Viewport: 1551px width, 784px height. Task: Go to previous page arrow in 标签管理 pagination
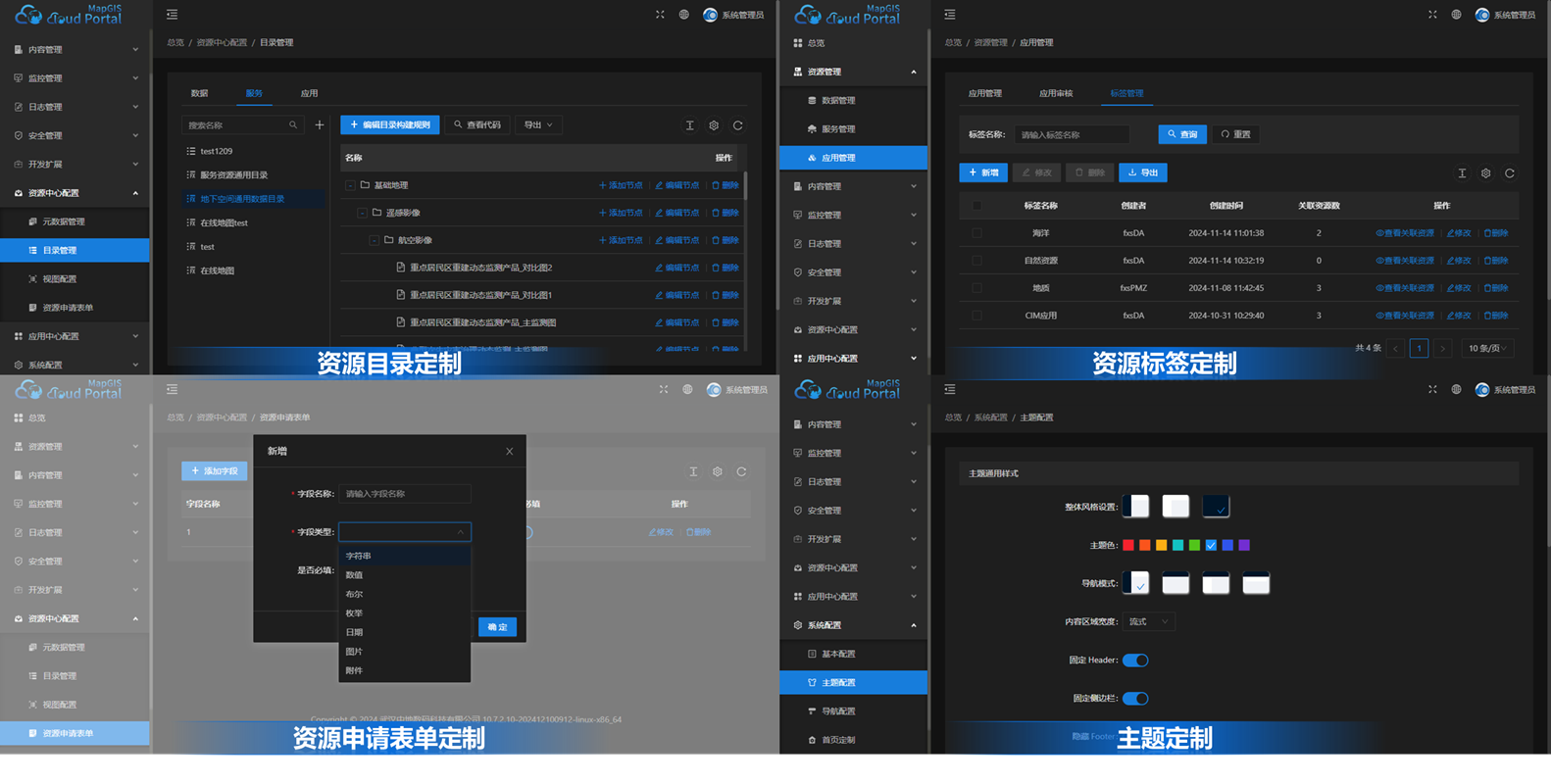click(x=1395, y=349)
